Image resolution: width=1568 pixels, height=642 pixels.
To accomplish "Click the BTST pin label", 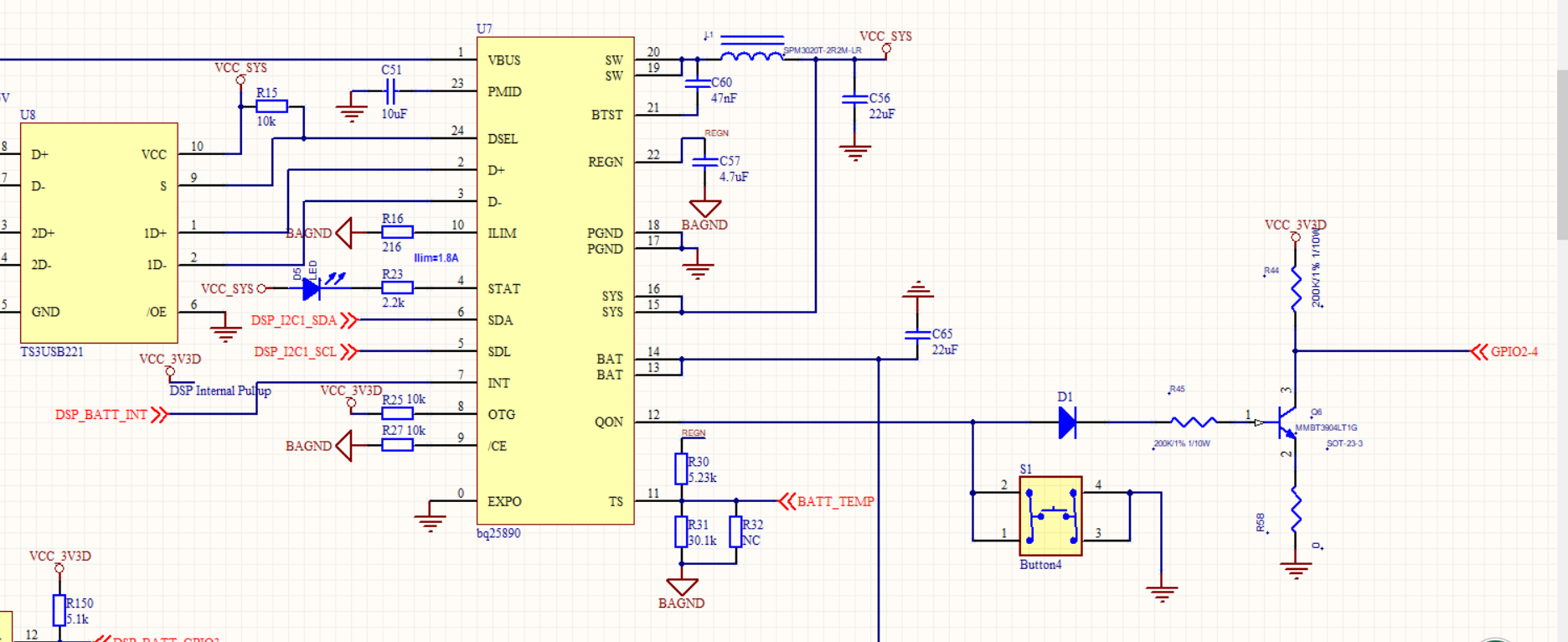I will pos(607,115).
